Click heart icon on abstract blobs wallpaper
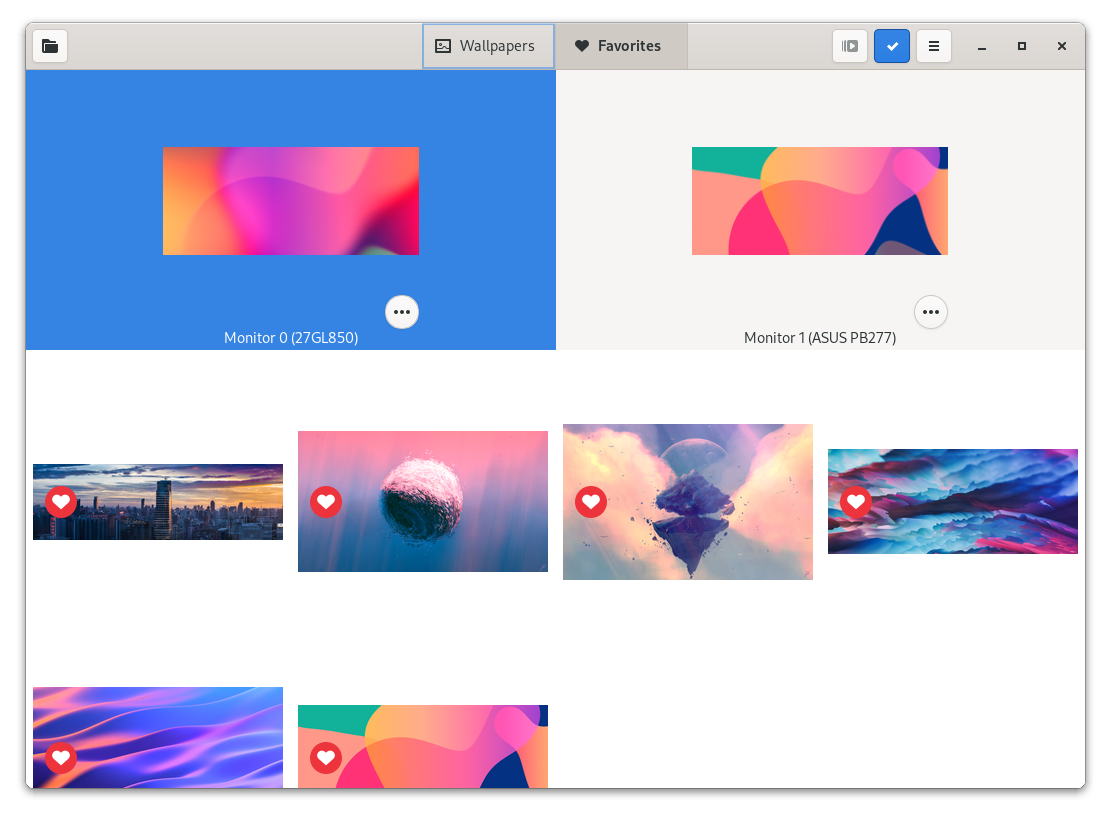Viewport: 1111px width, 817px height. (x=326, y=758)
